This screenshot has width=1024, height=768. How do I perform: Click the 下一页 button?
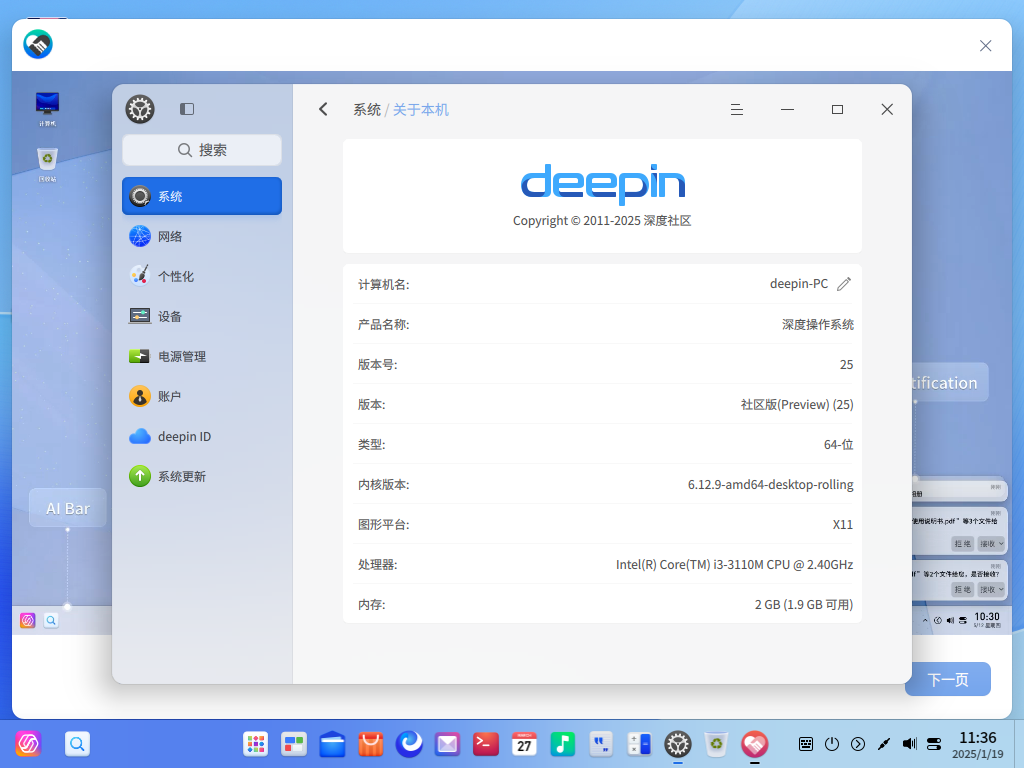pos(947,679)
